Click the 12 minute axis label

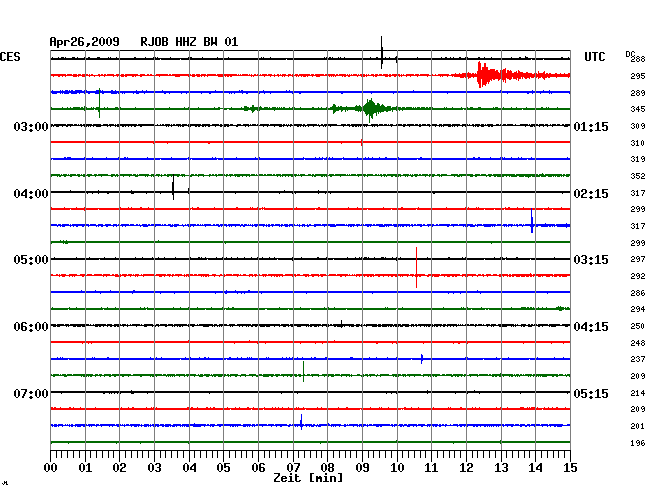click(466, 468)
